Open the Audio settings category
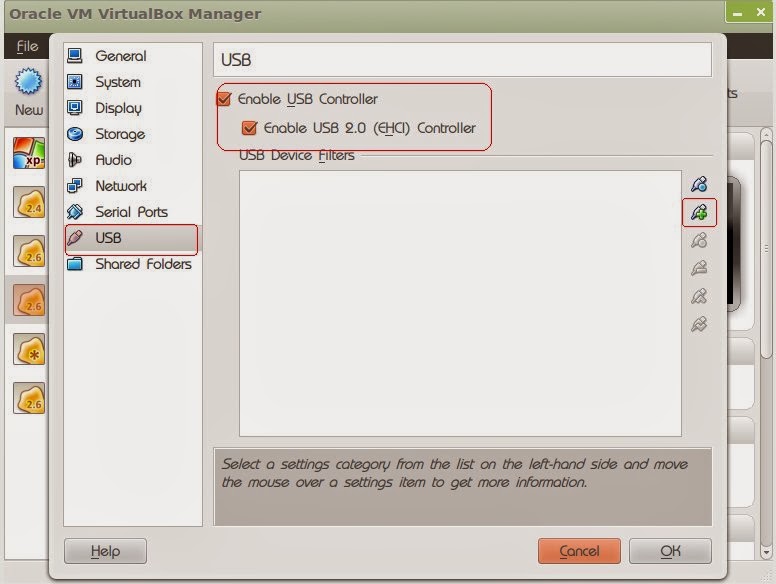 point(133,160)
